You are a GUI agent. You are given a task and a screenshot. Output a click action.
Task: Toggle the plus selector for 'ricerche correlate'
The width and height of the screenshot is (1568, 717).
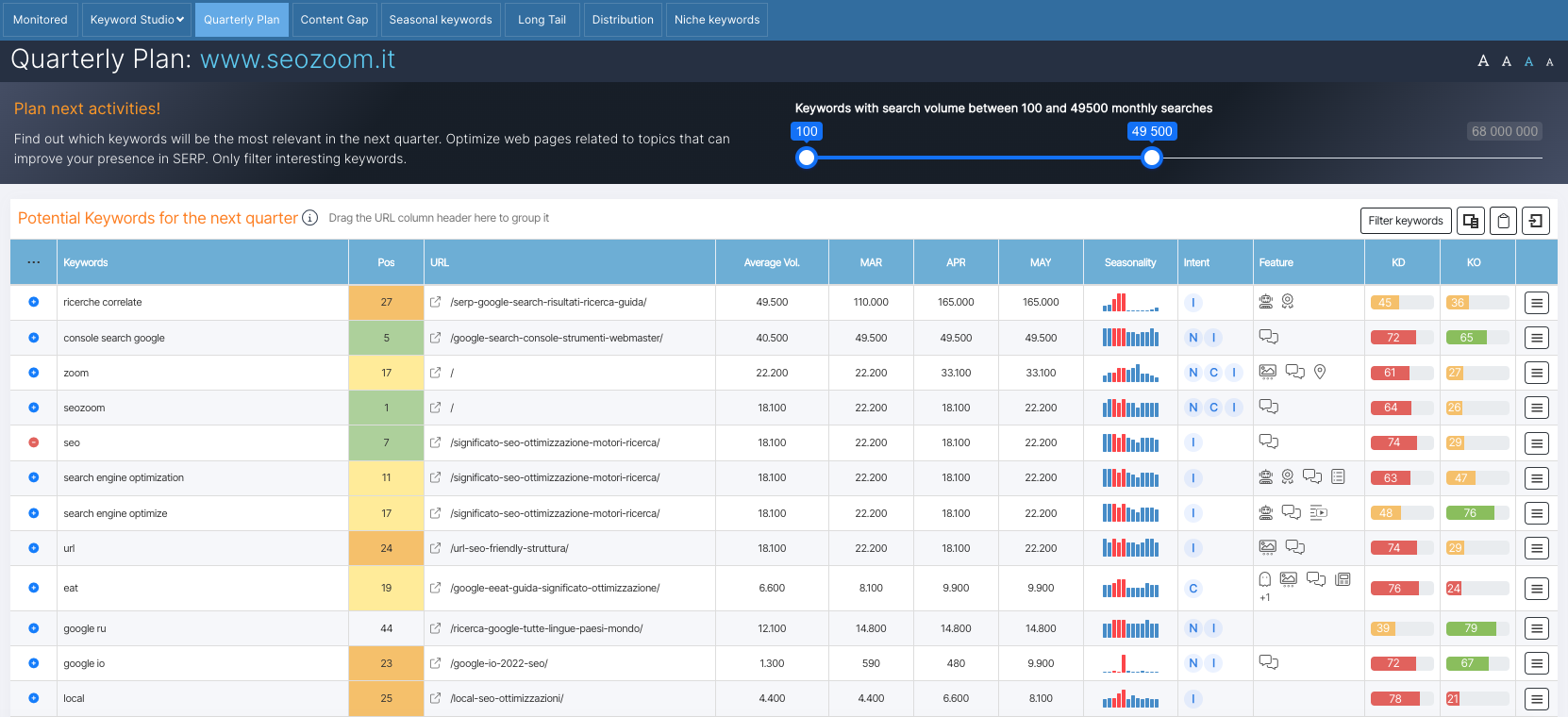pos(34,302)
